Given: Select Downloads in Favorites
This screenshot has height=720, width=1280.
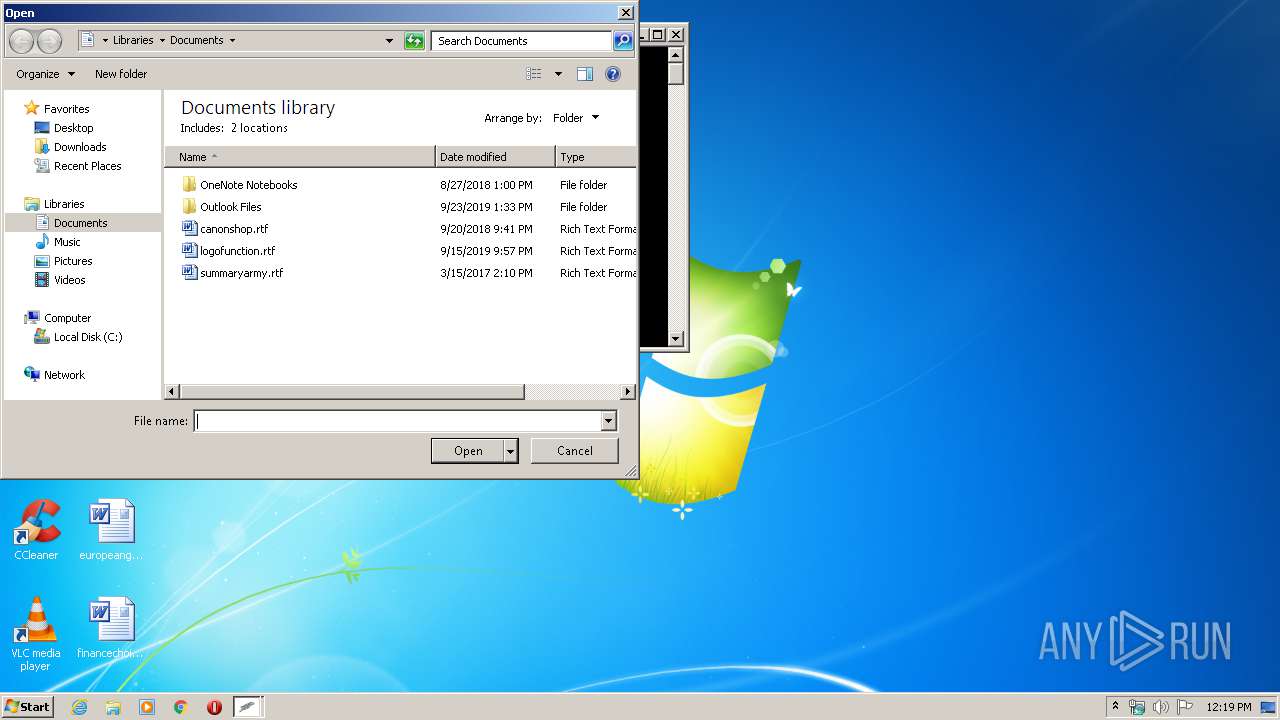Looking at the screenshot, I should [x=80, y=147].
